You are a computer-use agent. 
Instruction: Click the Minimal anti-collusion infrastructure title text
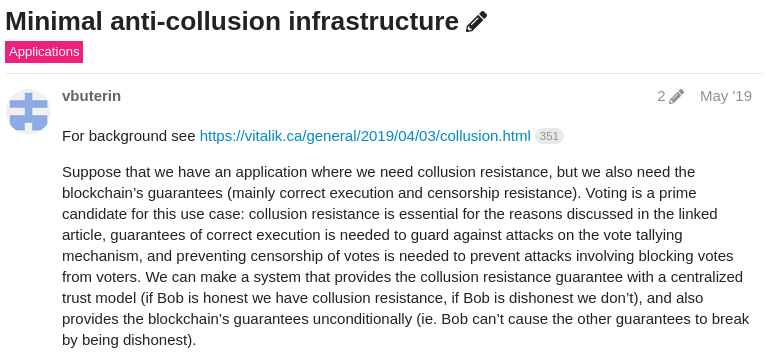[232, 22]
